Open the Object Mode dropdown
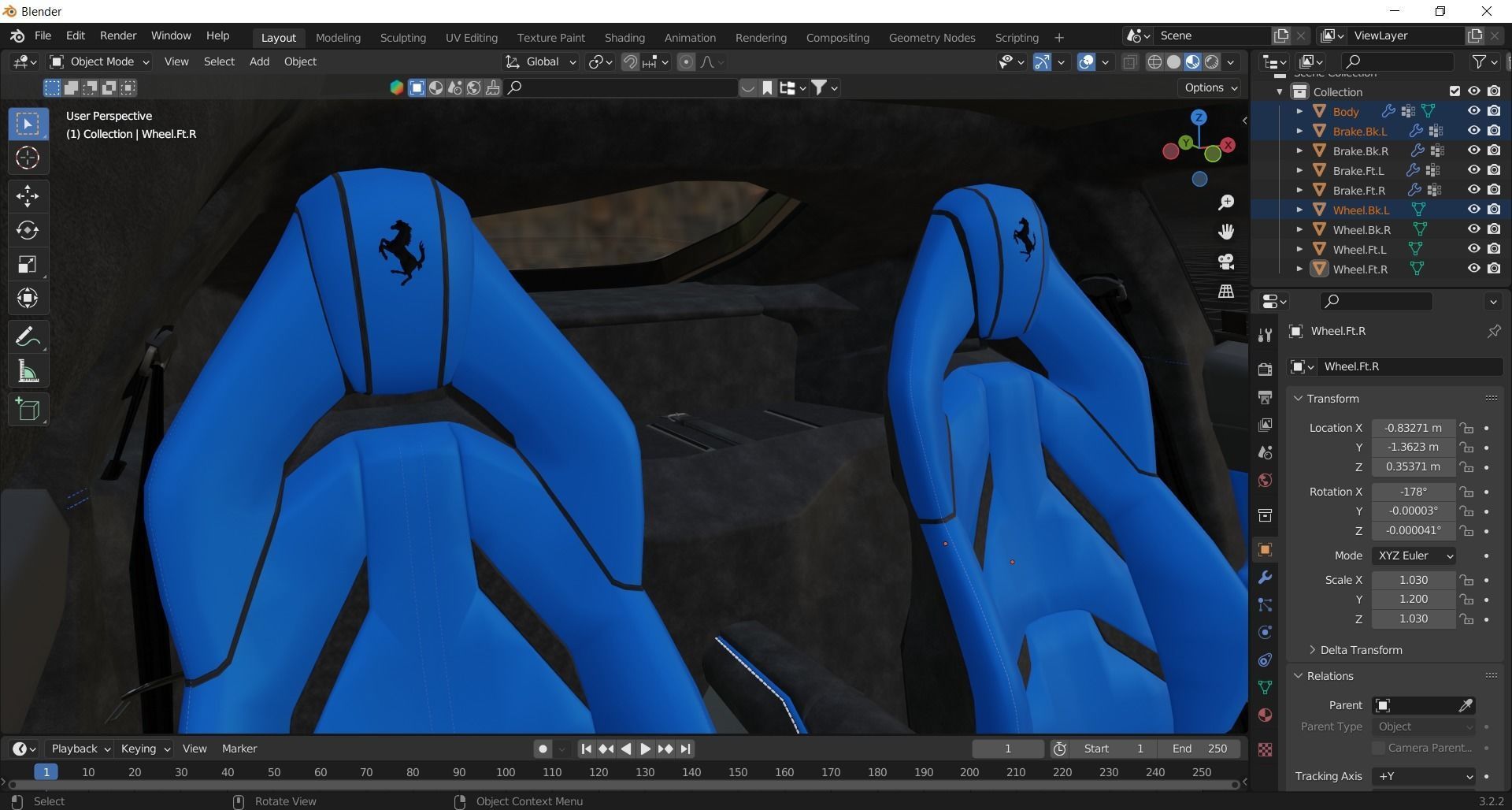Screen dimensions: 1512x810 [100, 61]
